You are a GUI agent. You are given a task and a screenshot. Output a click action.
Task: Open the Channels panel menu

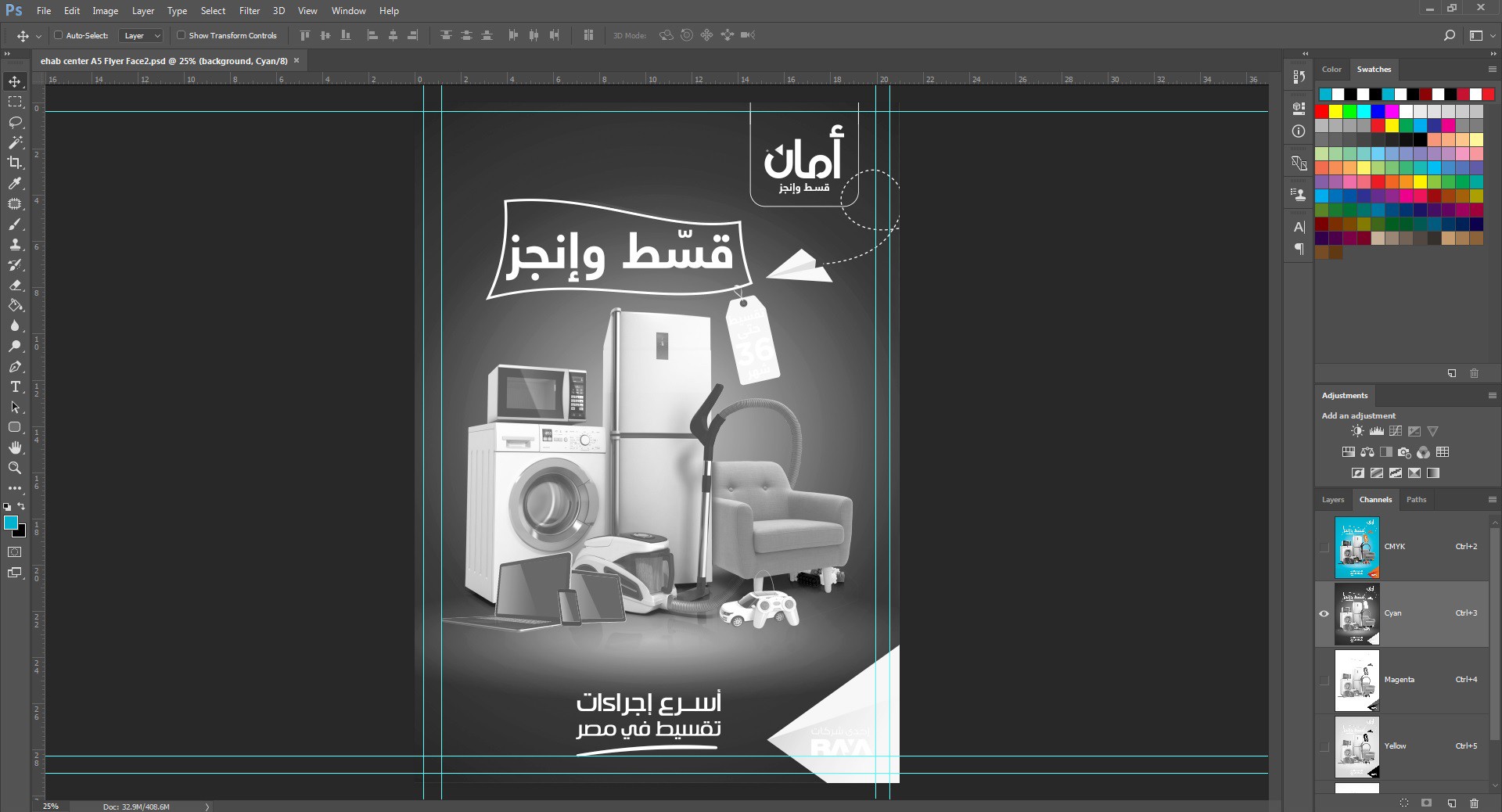1492,500
